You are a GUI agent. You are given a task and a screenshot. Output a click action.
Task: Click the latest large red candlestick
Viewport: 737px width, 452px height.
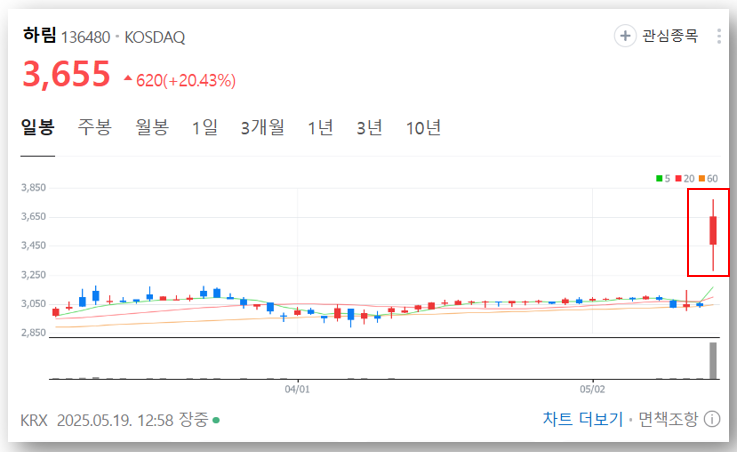713,230
